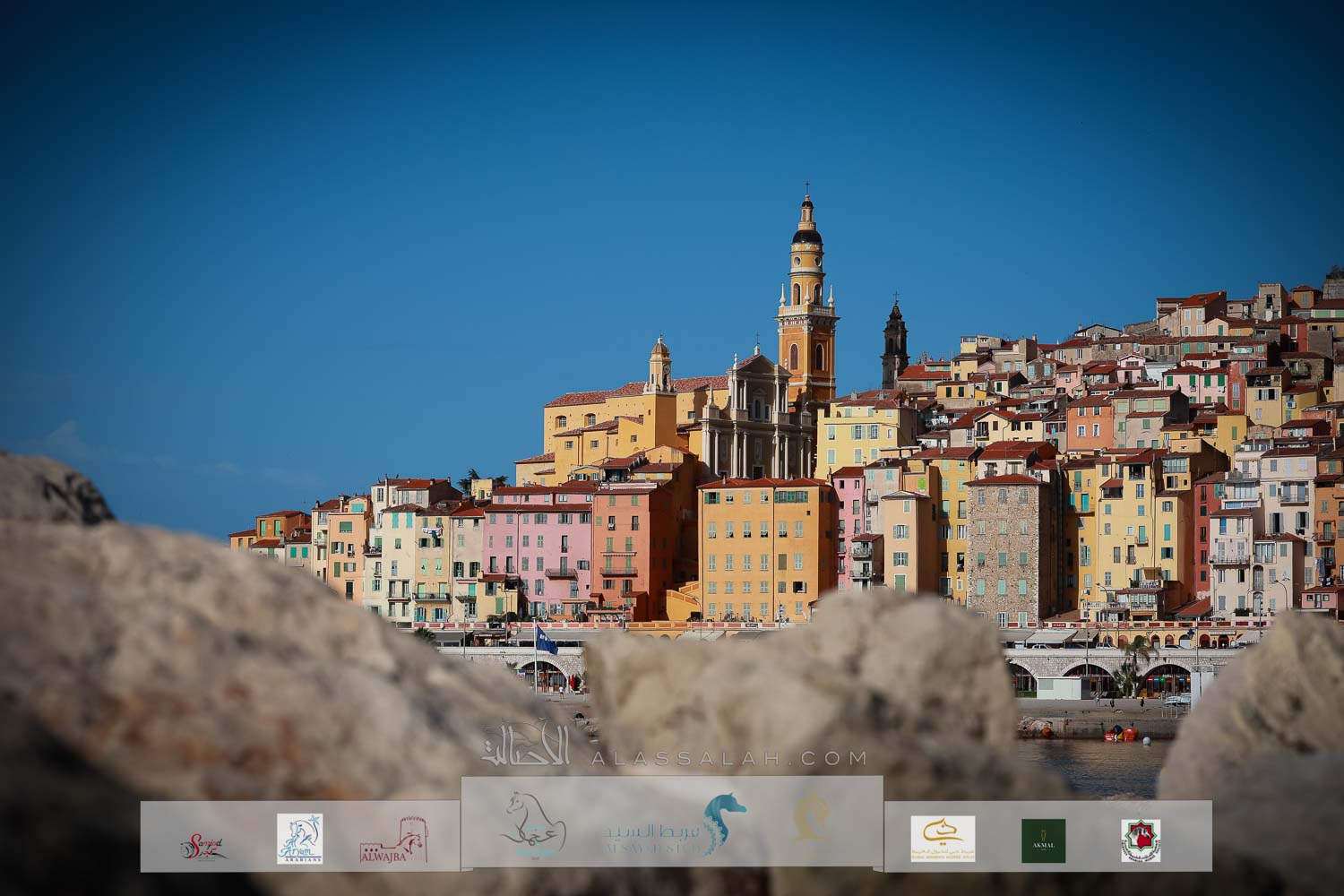1344x896 pixels.
Task: Click the blue flag on the waterfront
Action: pyautogui.click(x=545, y=640)
